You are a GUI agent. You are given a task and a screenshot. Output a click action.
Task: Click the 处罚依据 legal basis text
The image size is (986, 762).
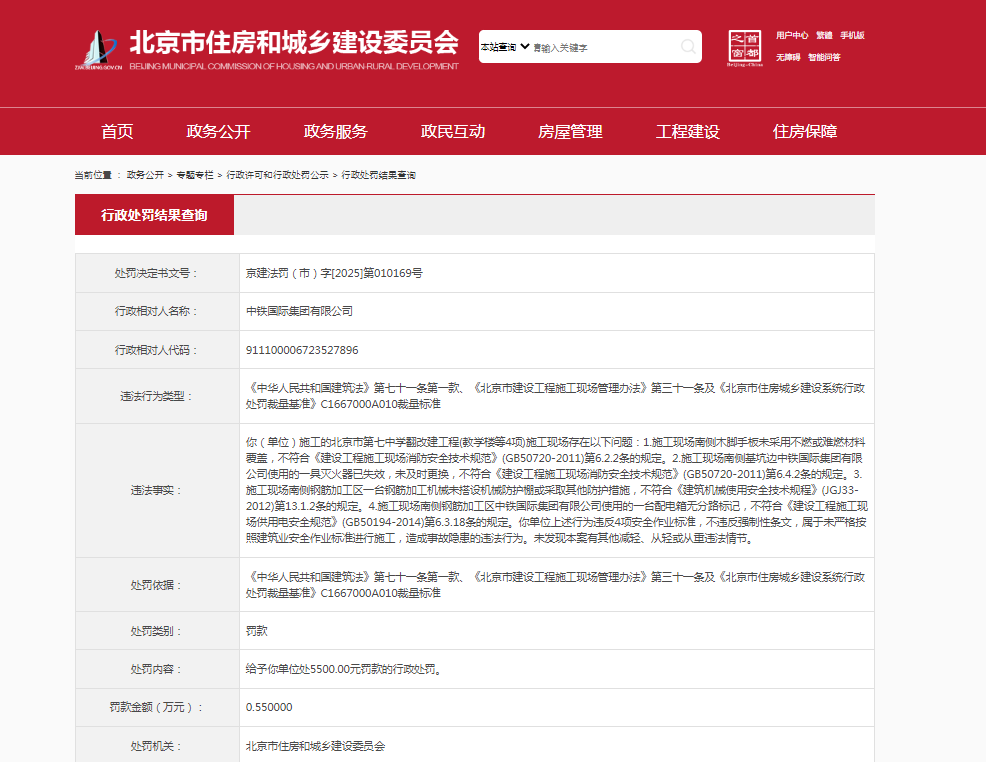555,585
